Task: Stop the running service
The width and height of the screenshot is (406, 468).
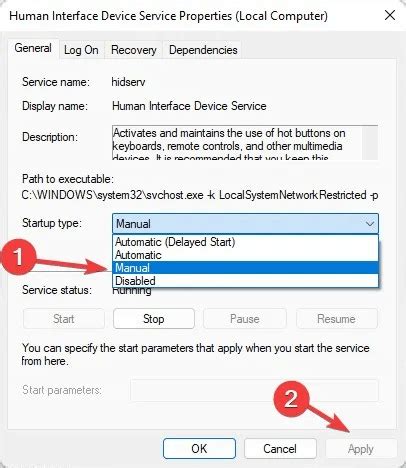Action: point(154,319)
